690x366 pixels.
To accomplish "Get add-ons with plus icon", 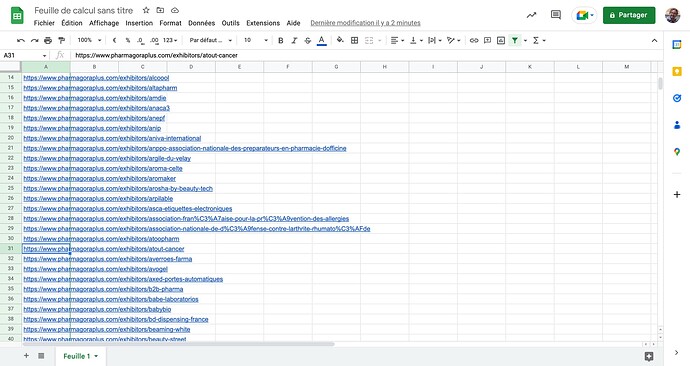I will (x=677, y=194).
